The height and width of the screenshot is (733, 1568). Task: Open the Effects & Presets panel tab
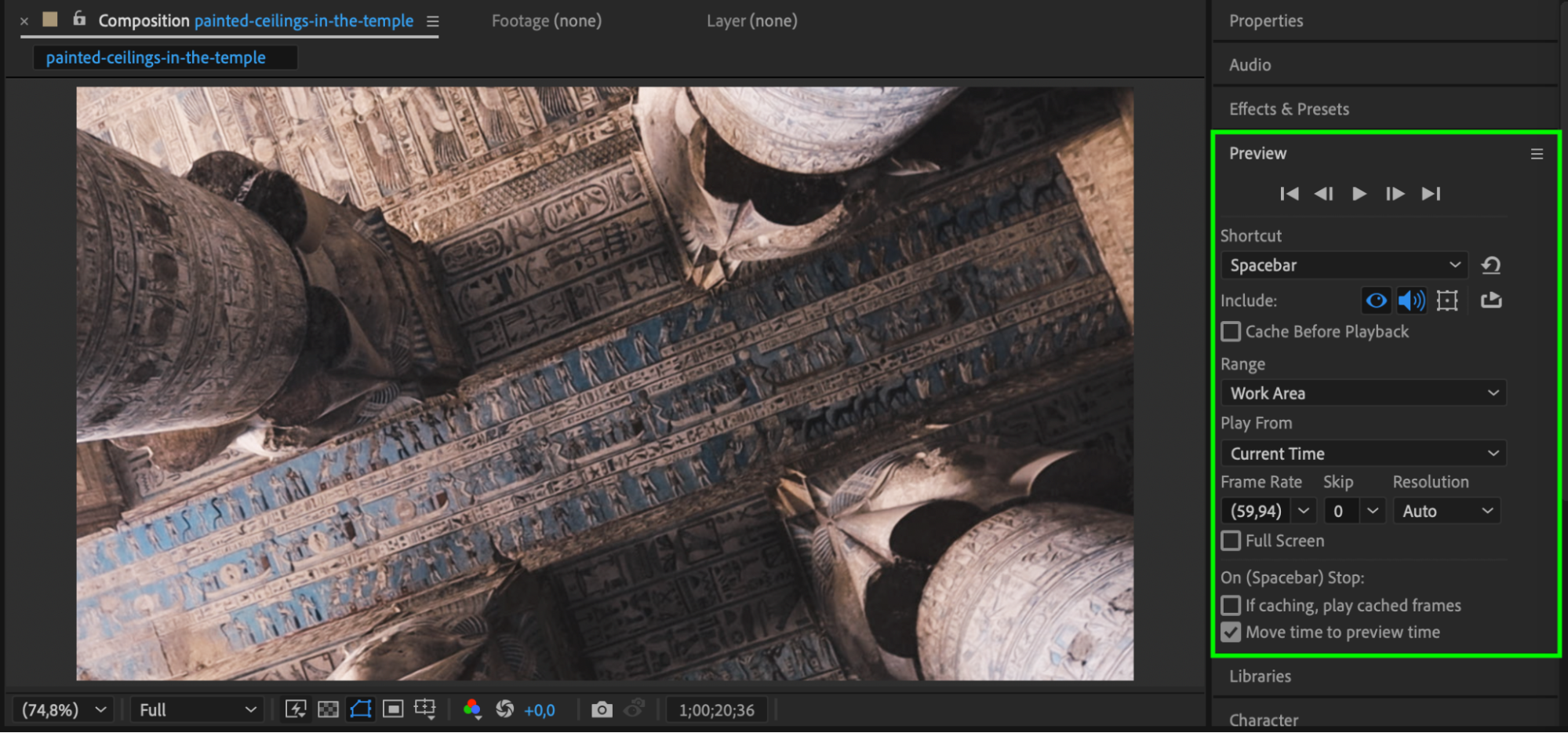1289,109
